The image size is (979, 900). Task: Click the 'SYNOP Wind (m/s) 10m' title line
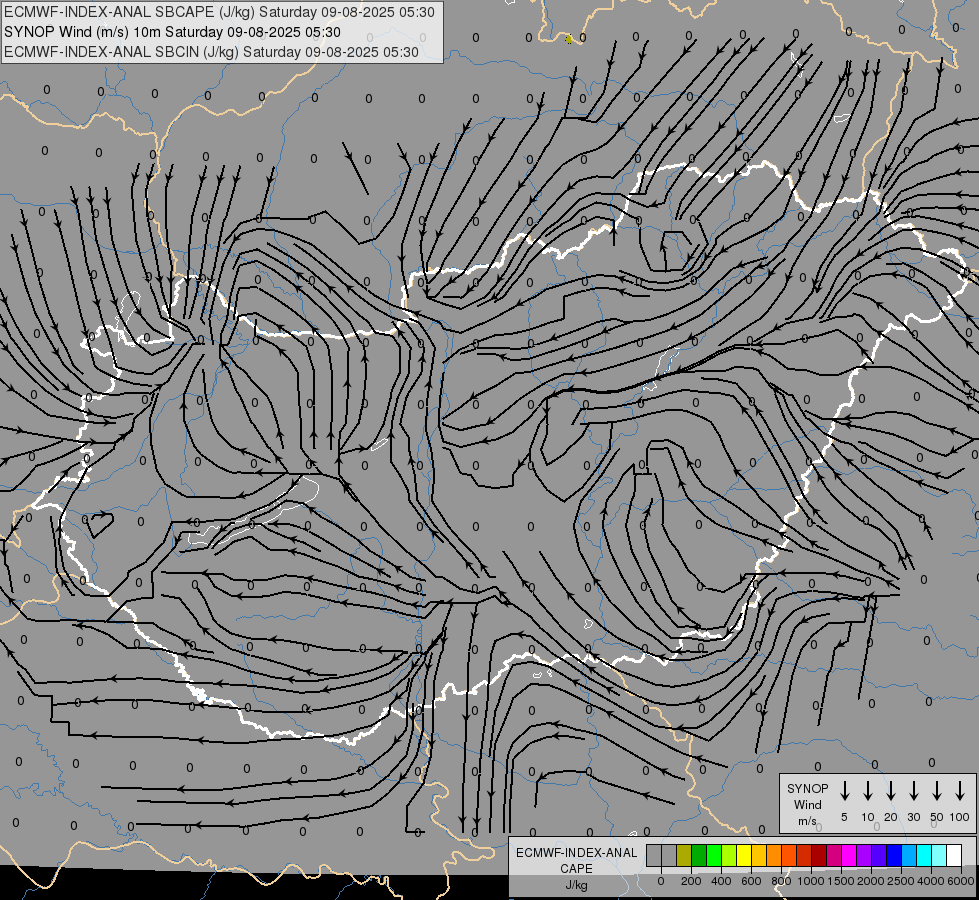click(x=172, y=32)
